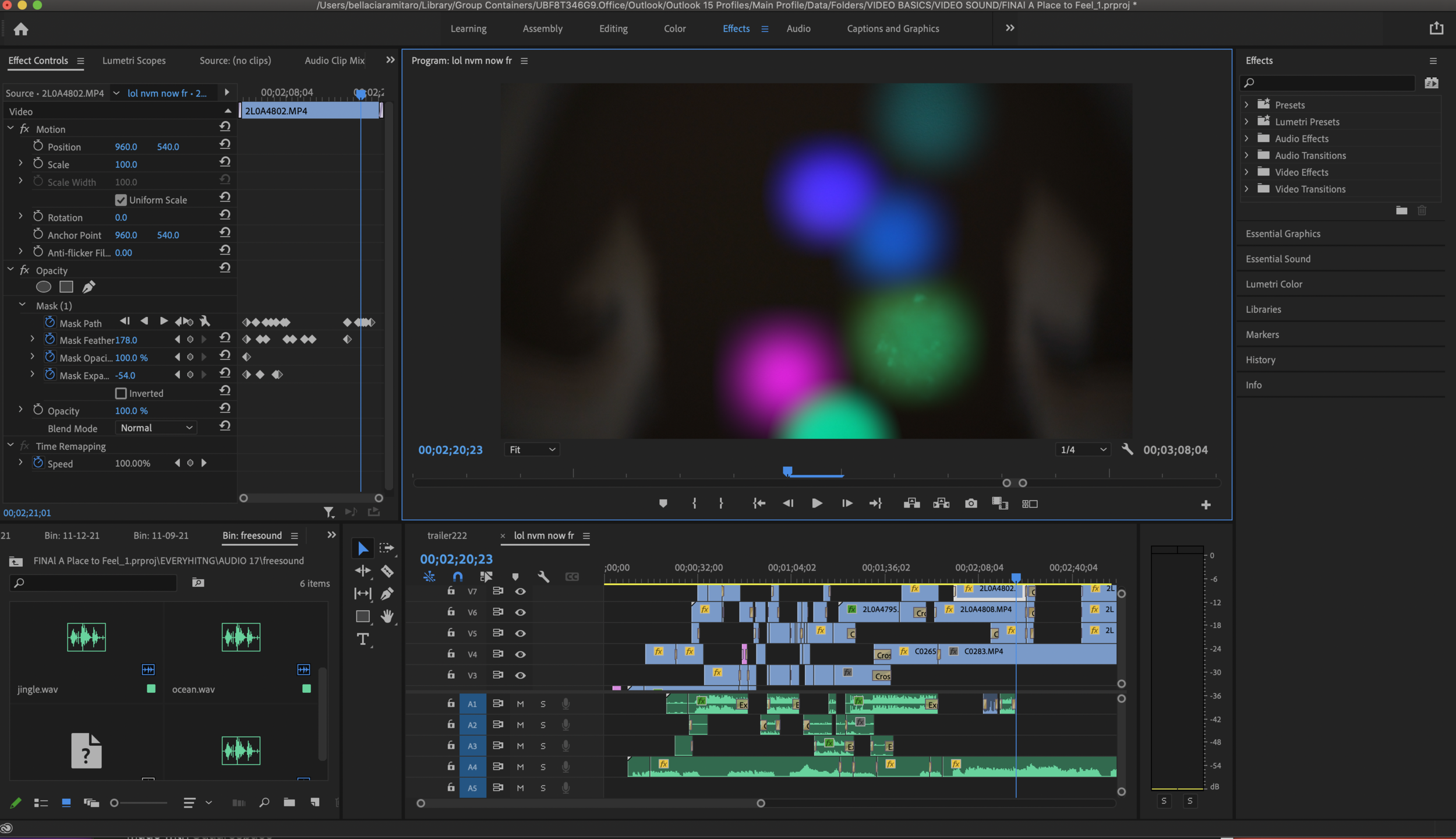Mute audio track A1
The image size is (1456, 839).
click(520, 704)
